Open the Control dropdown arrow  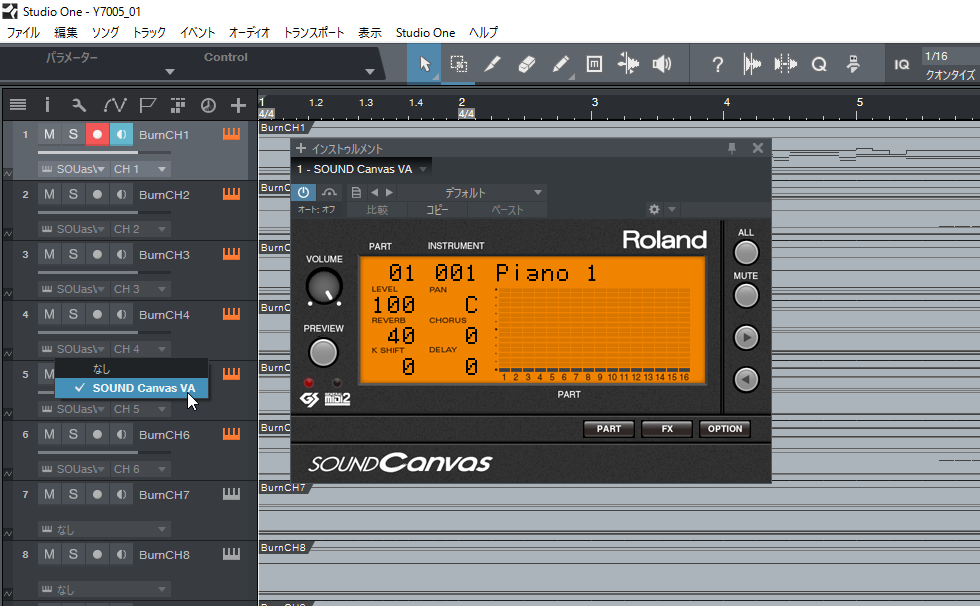(369, 72)
